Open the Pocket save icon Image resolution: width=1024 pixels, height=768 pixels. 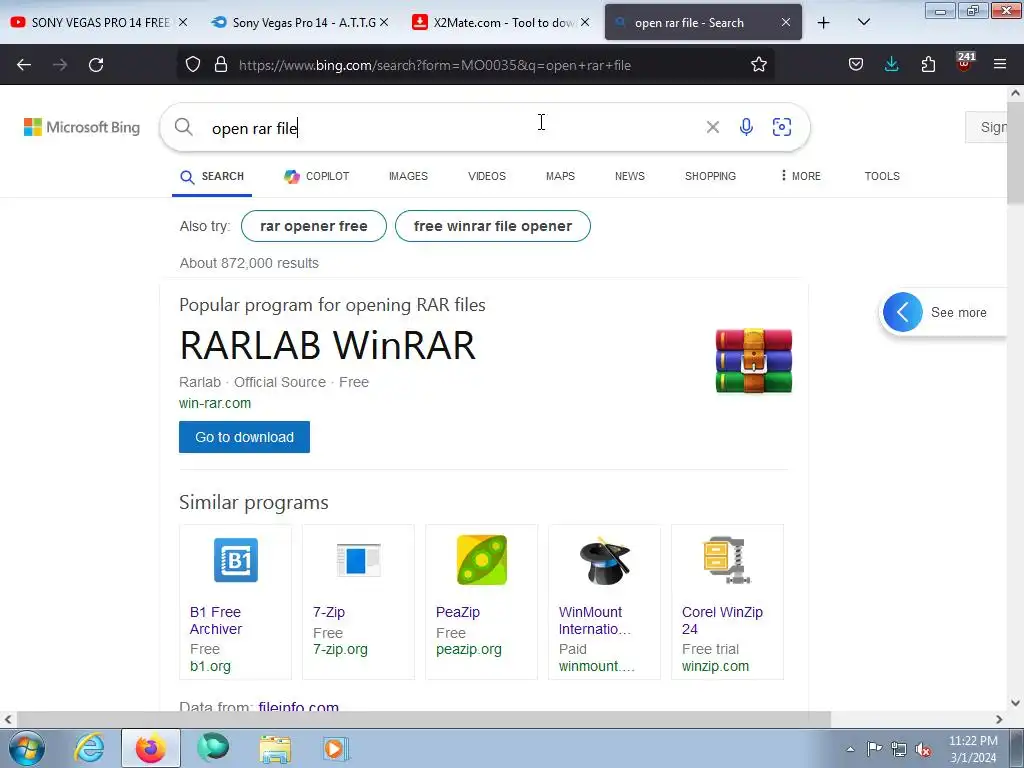pyautogui.click(x=856, y=65)
